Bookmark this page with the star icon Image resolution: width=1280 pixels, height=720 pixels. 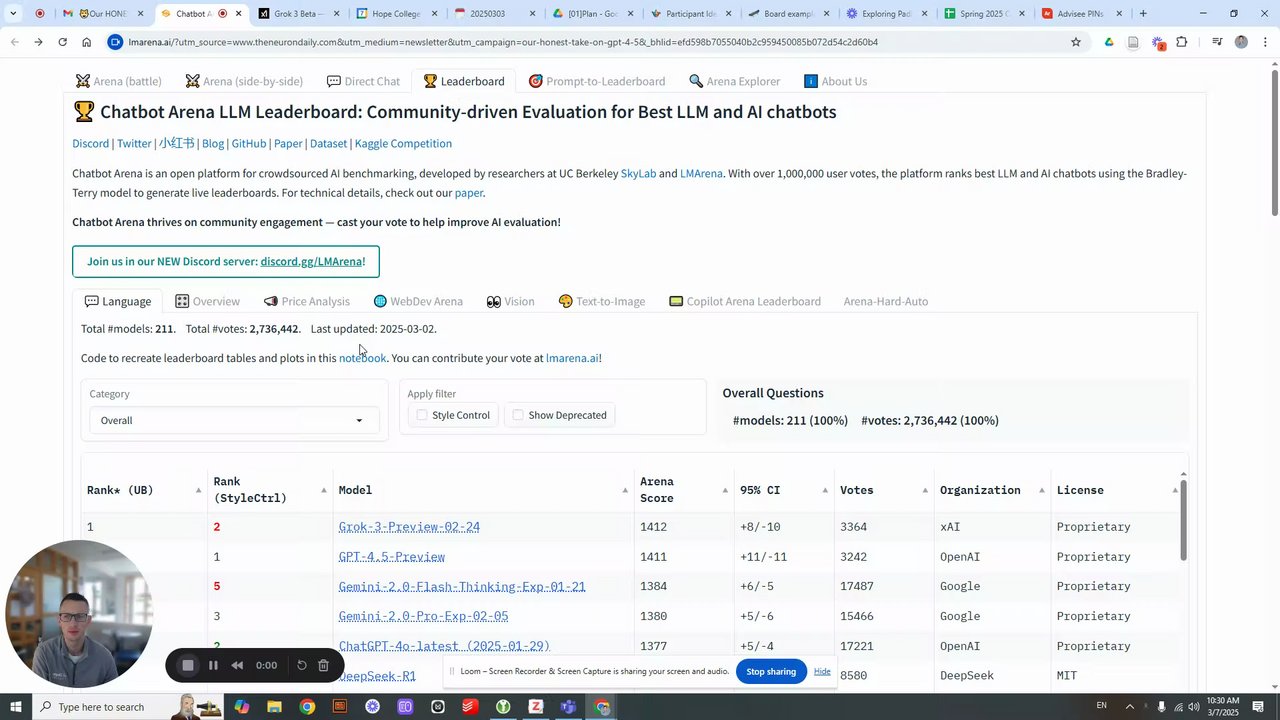[1076, 42]
